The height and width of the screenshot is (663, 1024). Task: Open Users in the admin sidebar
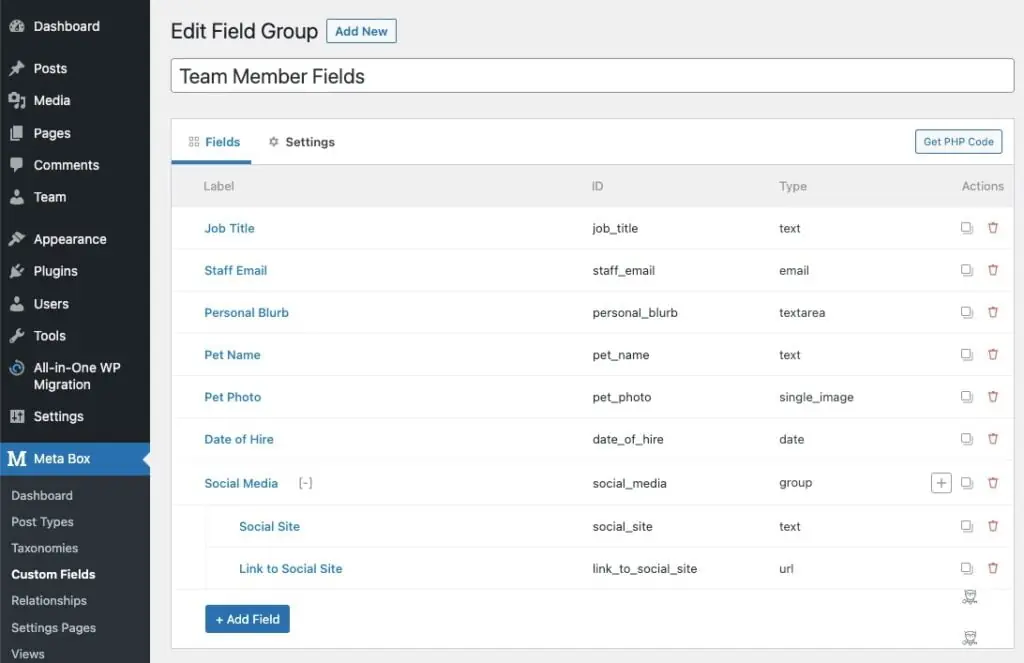[x=75, y=304]
